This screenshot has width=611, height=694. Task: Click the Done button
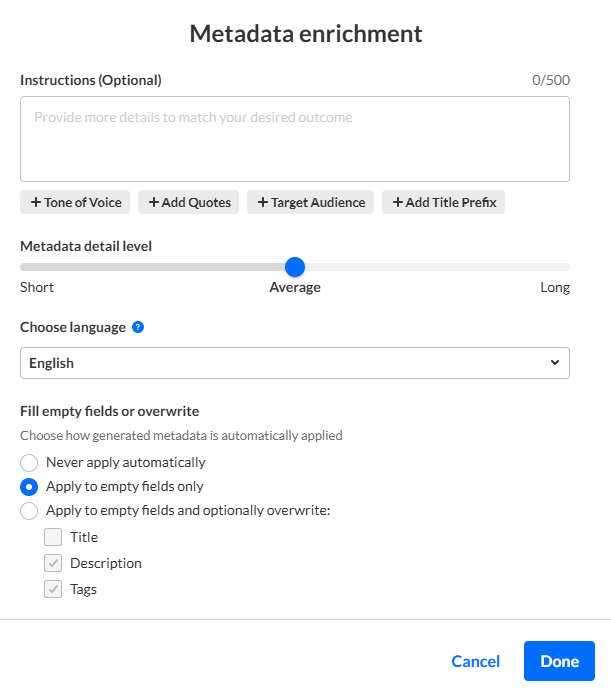pyautogui.click(x=559, y=661)
